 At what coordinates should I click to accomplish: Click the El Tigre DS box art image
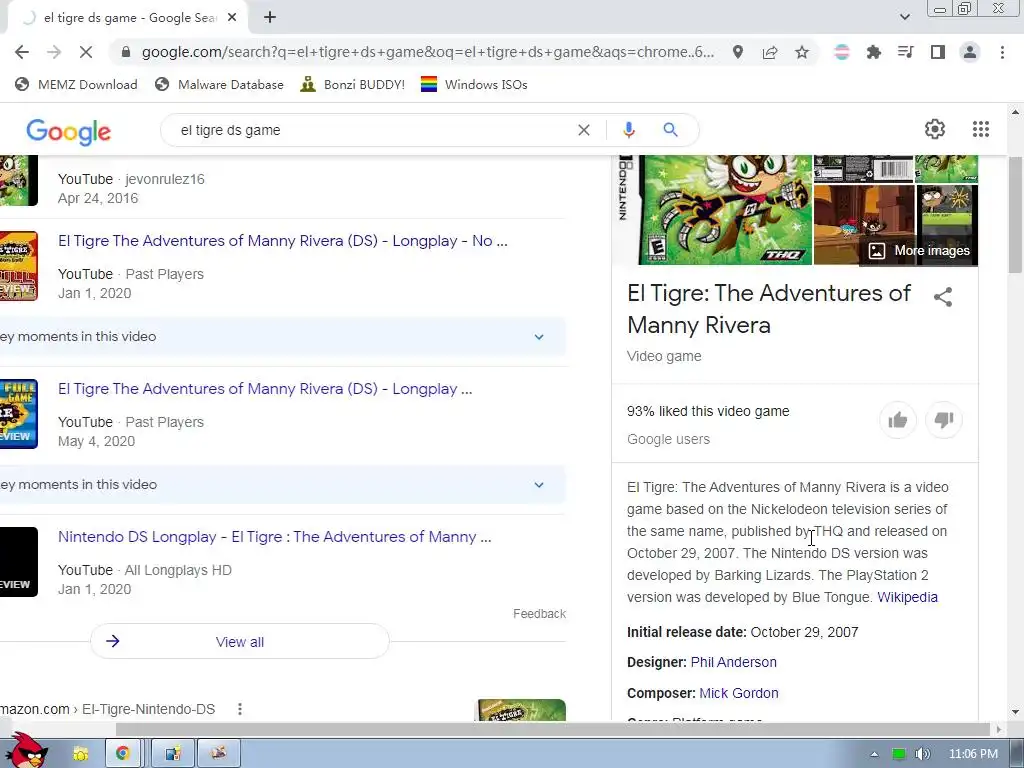[716, 210]
